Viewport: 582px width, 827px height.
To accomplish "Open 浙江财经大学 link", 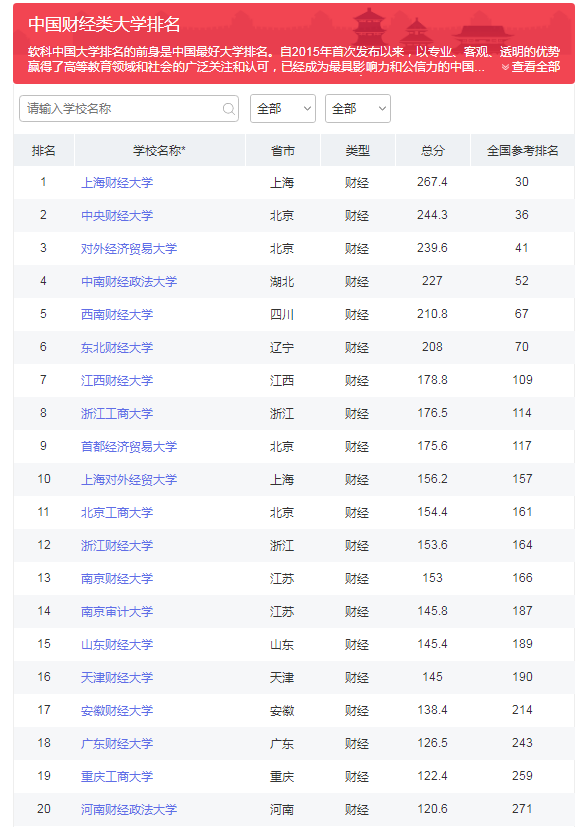I will tap(117, 545).
